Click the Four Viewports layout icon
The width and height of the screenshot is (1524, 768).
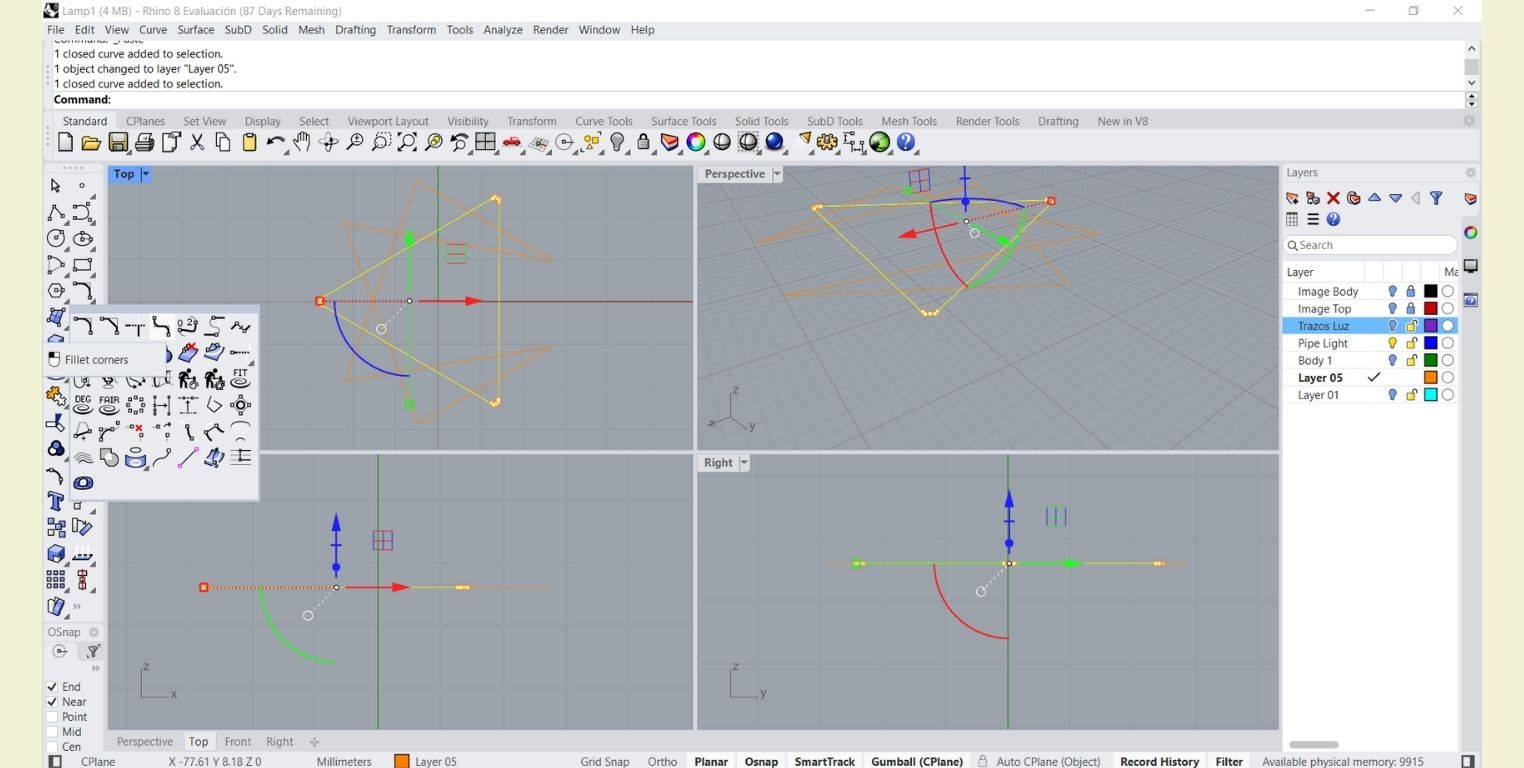click(x=486, y=143)
